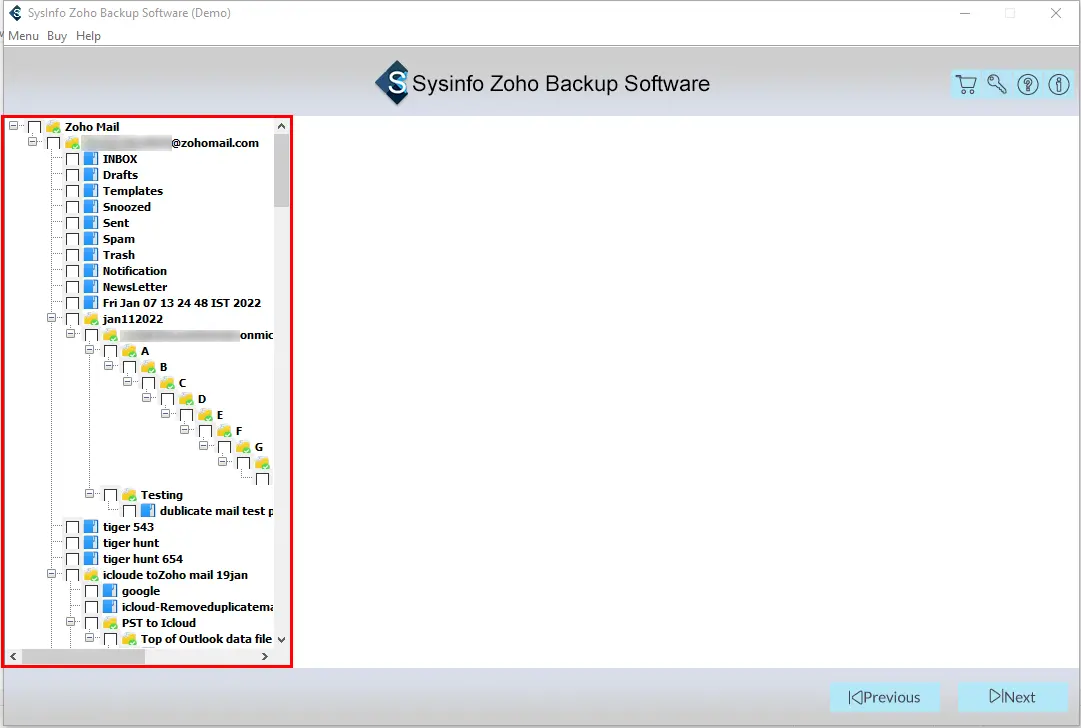Tick the Spam checkbox

72,239
